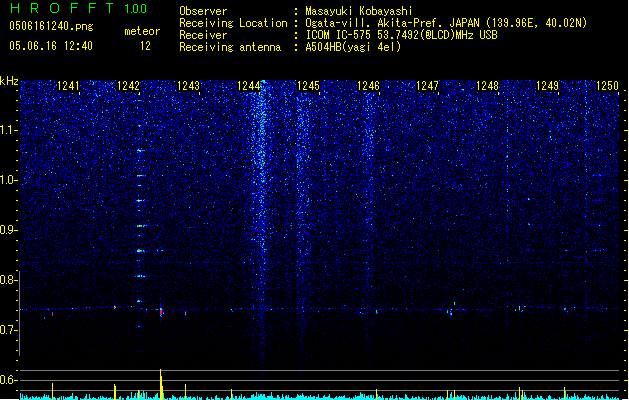Screen dimensions: 629x400
Task: Click the Receiver label
Action: point(203,35)
